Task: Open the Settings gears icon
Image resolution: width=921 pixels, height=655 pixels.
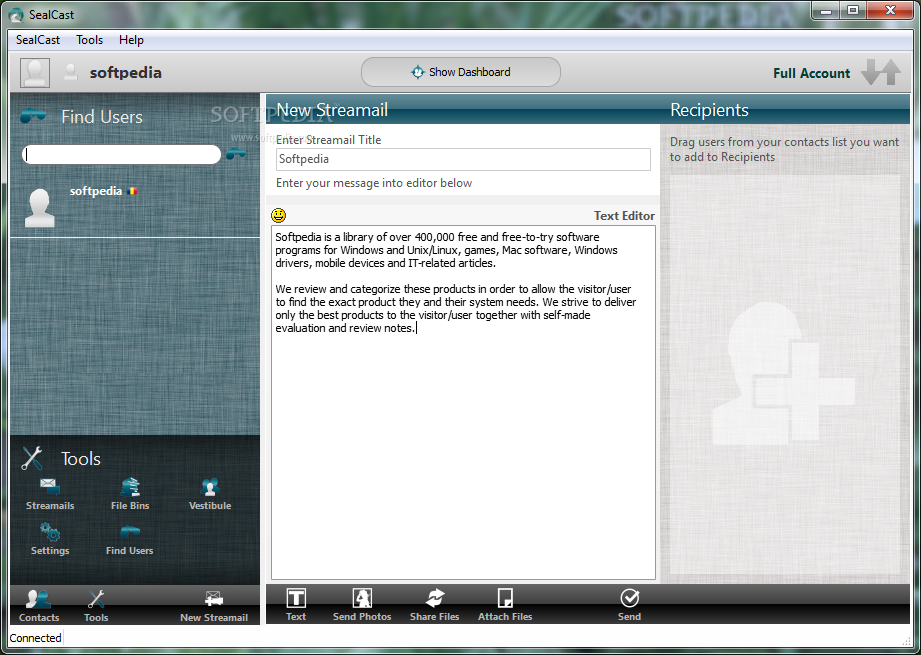Action: (x=50, y=532)
